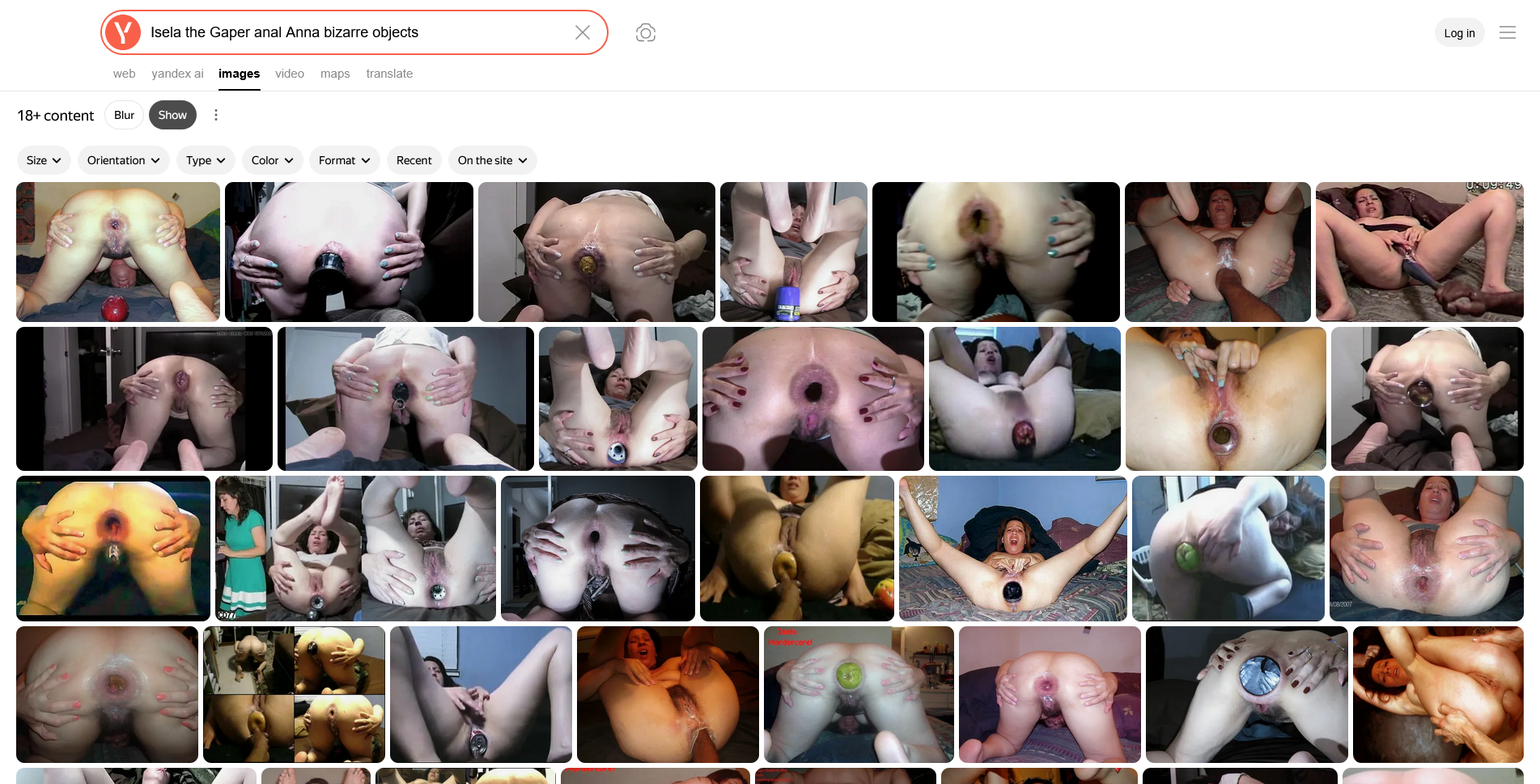Viewport: 1540px width, 784px height.
Task: Open the Color filter picker
Action: coord(272,160)
